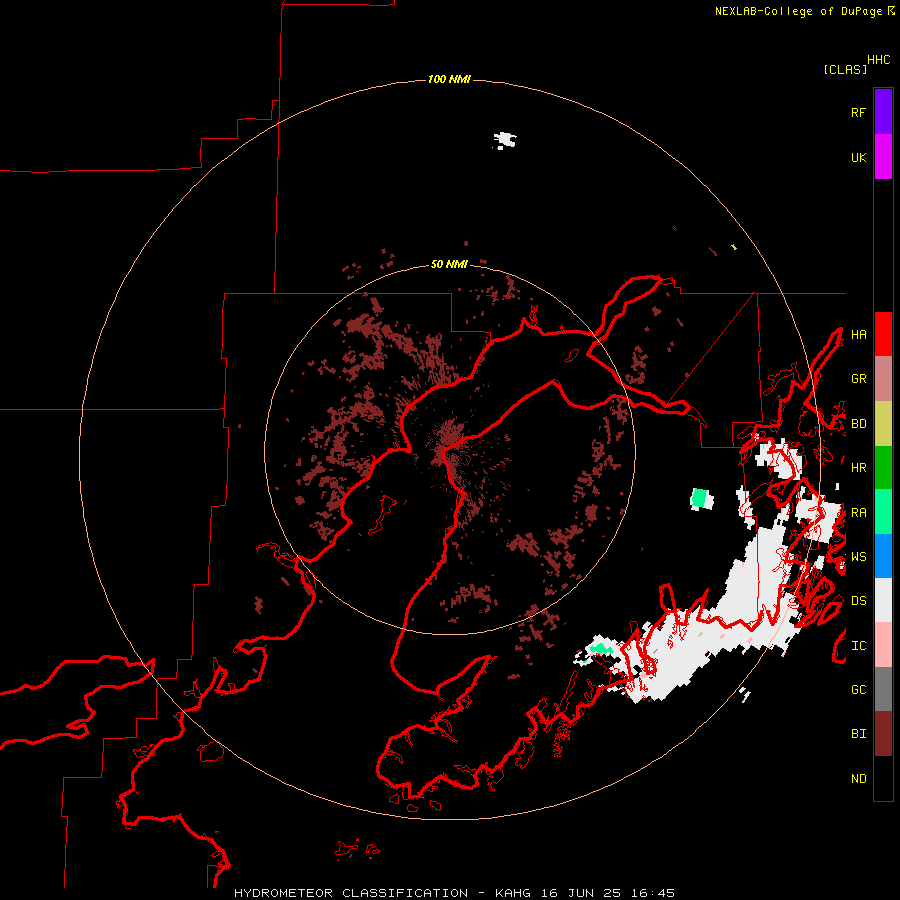Click the GR legend label
Viewport: 900px width, 900px height.
tap(858, 379)
